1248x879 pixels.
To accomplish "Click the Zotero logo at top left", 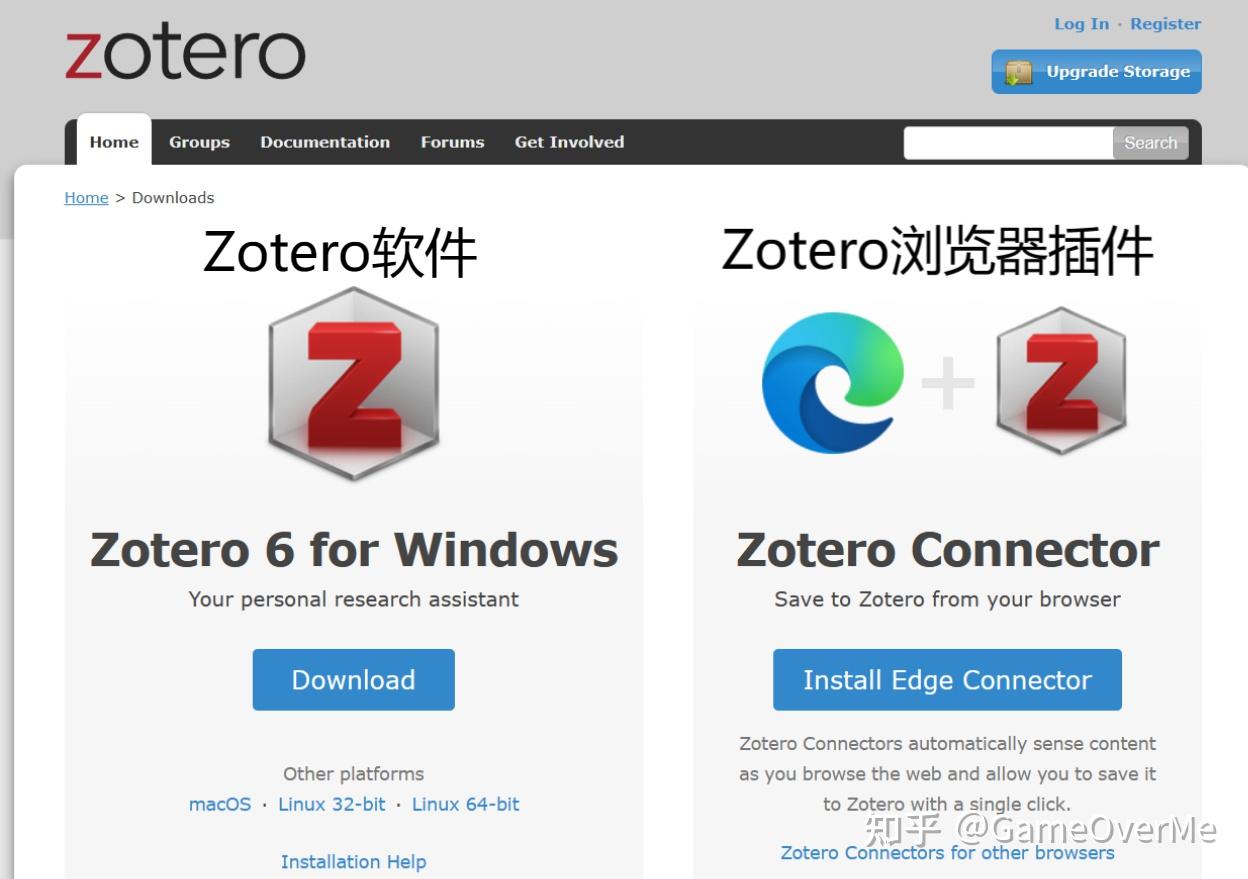I will click(x=185, y=52).
